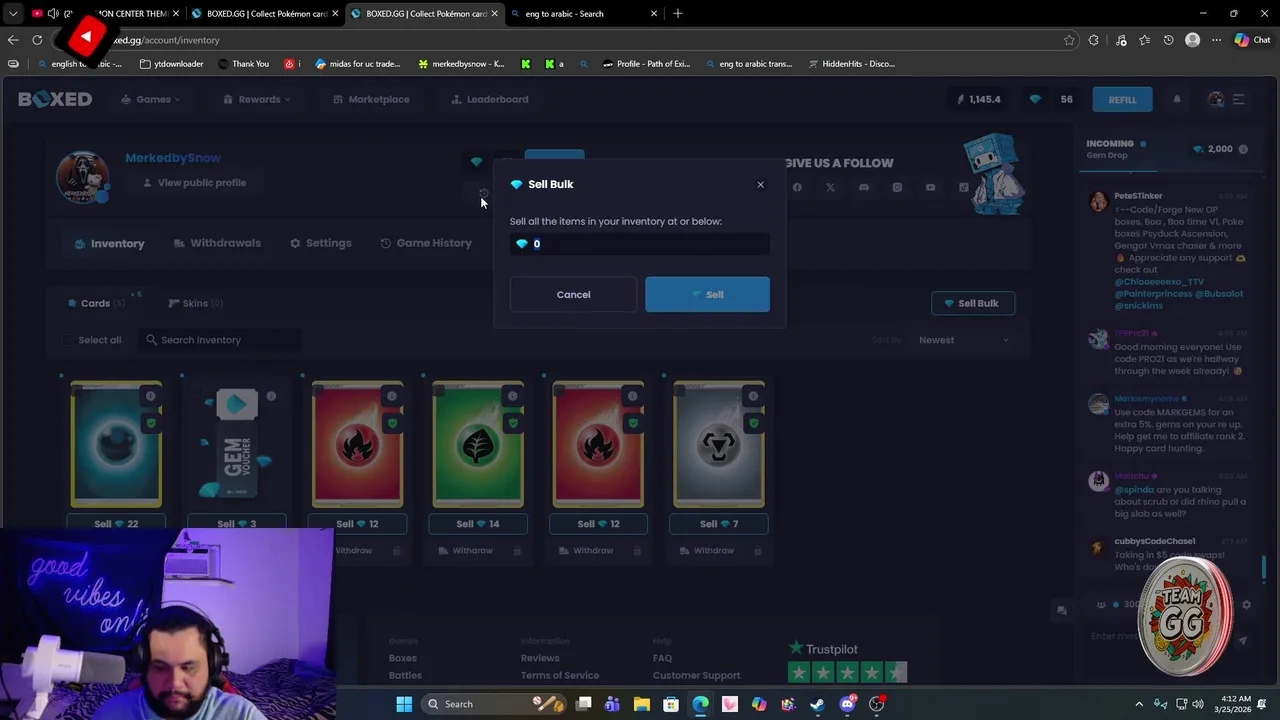Go to the Marketplace page
Image resolution: width=1280 pixels, height=720 pixels.
click(x=371, y=99)
